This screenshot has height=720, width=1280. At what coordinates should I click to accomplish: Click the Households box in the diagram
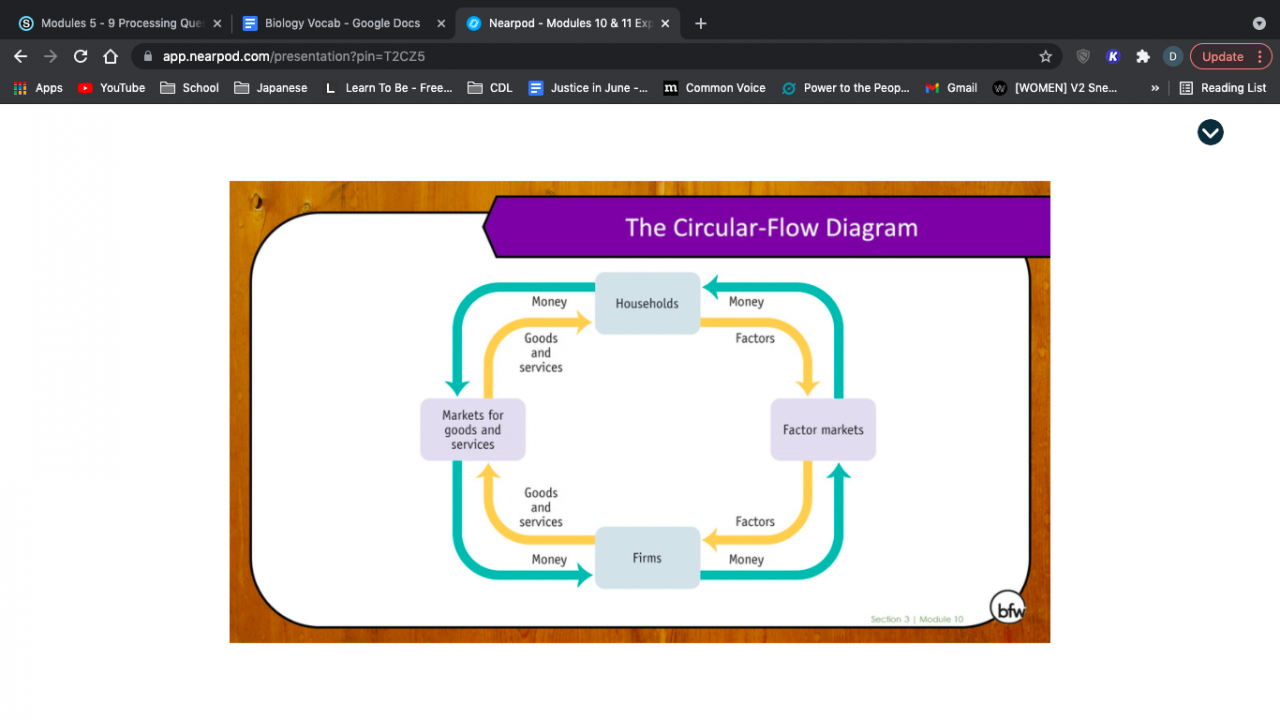point(647,303)
